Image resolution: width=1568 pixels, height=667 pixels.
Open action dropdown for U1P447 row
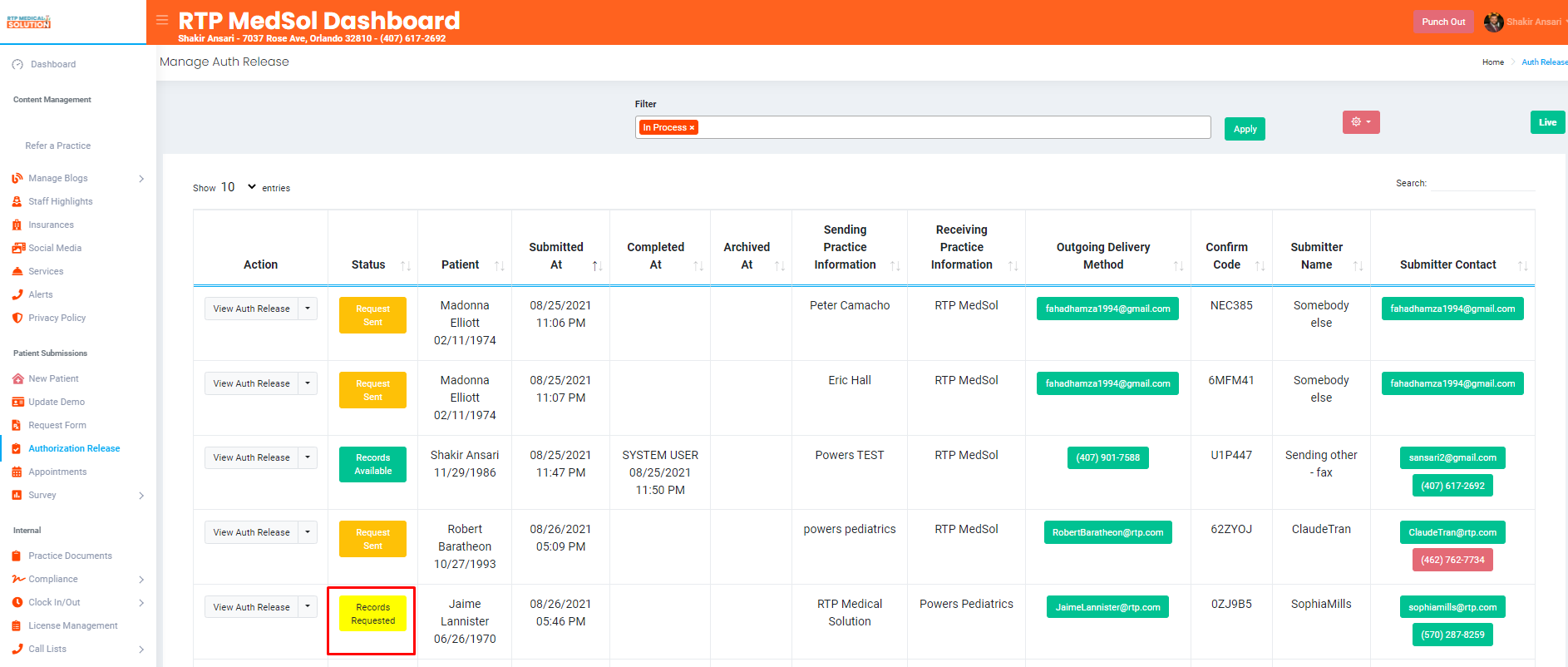point(308,457)
